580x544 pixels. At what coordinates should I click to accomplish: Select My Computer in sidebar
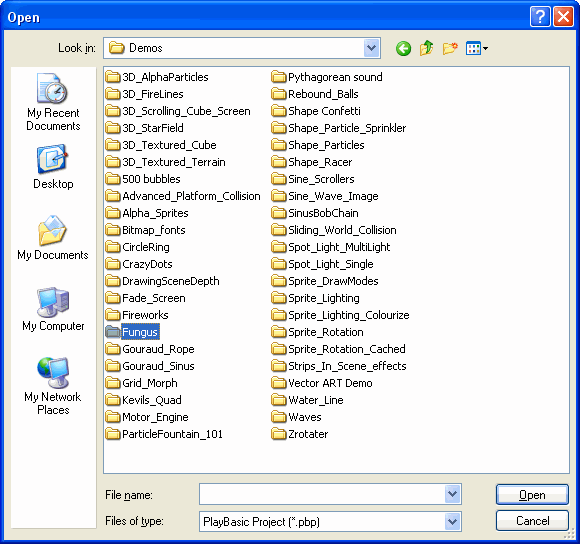[53, 309]
